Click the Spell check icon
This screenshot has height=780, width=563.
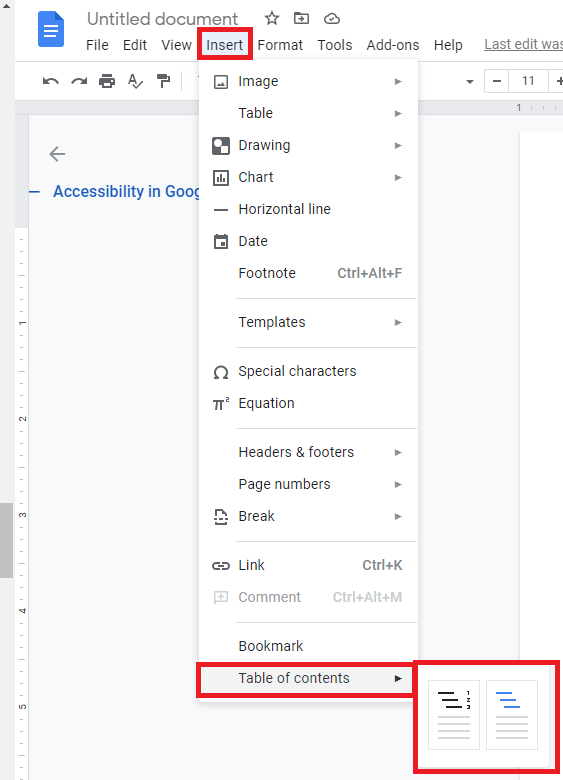pos(135,81)
